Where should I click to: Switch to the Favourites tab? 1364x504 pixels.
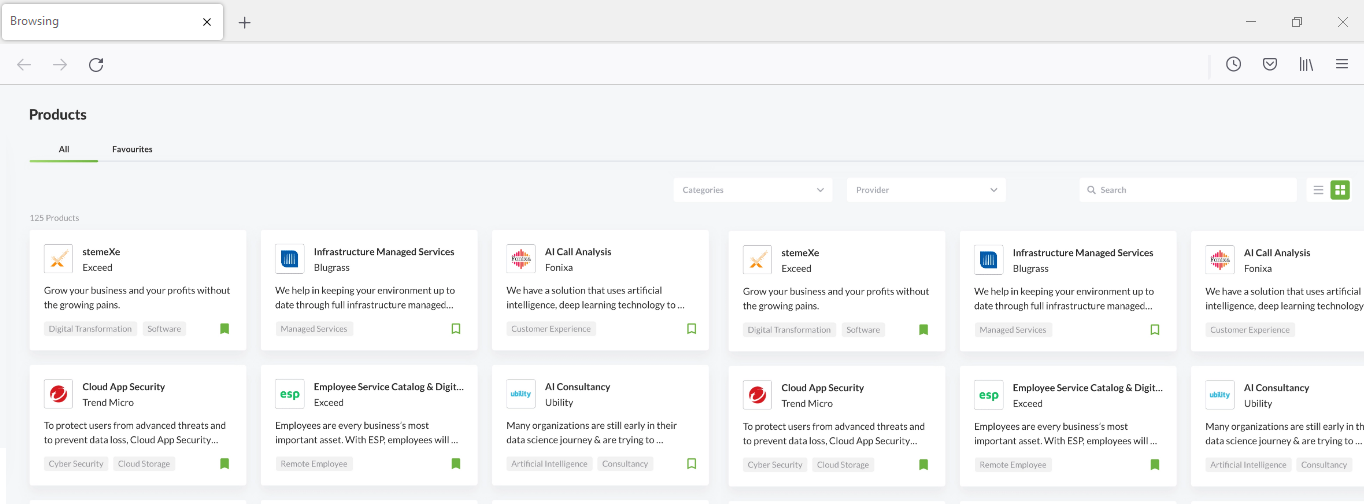tap(132, 149)
